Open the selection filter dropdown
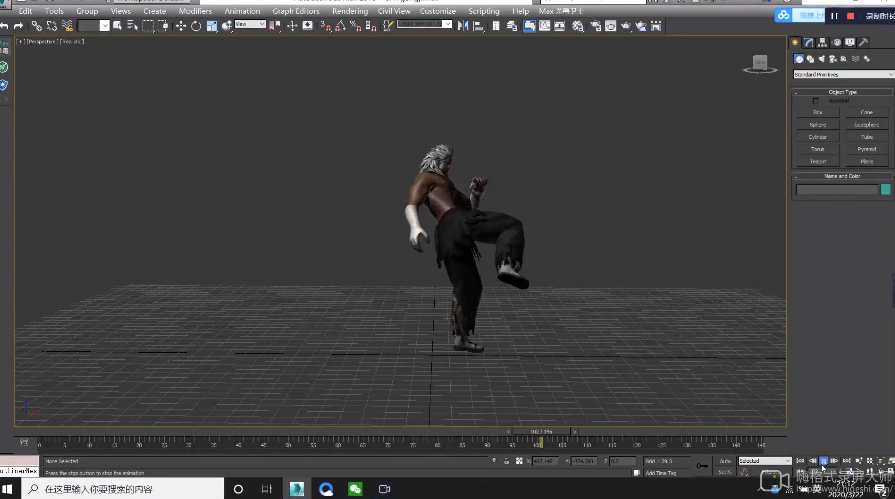The image size is (895, 499). tap(94, 26)
